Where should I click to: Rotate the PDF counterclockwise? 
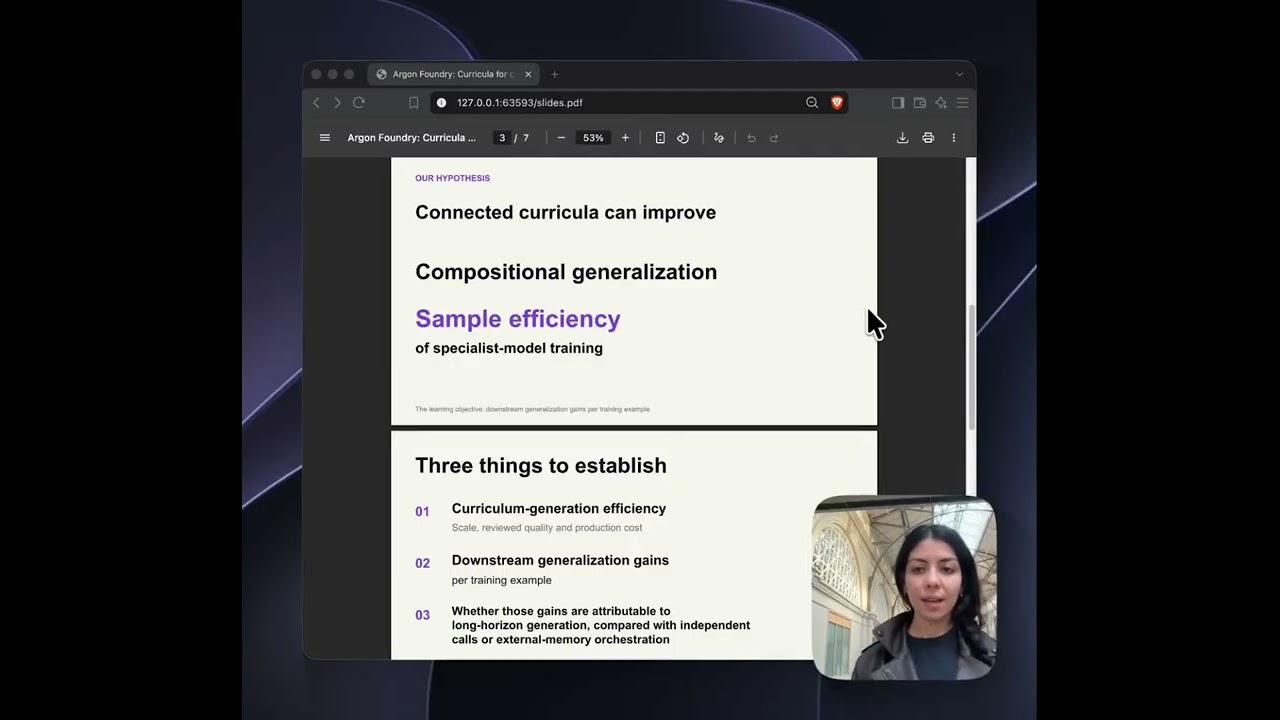(x=683, y=138)
